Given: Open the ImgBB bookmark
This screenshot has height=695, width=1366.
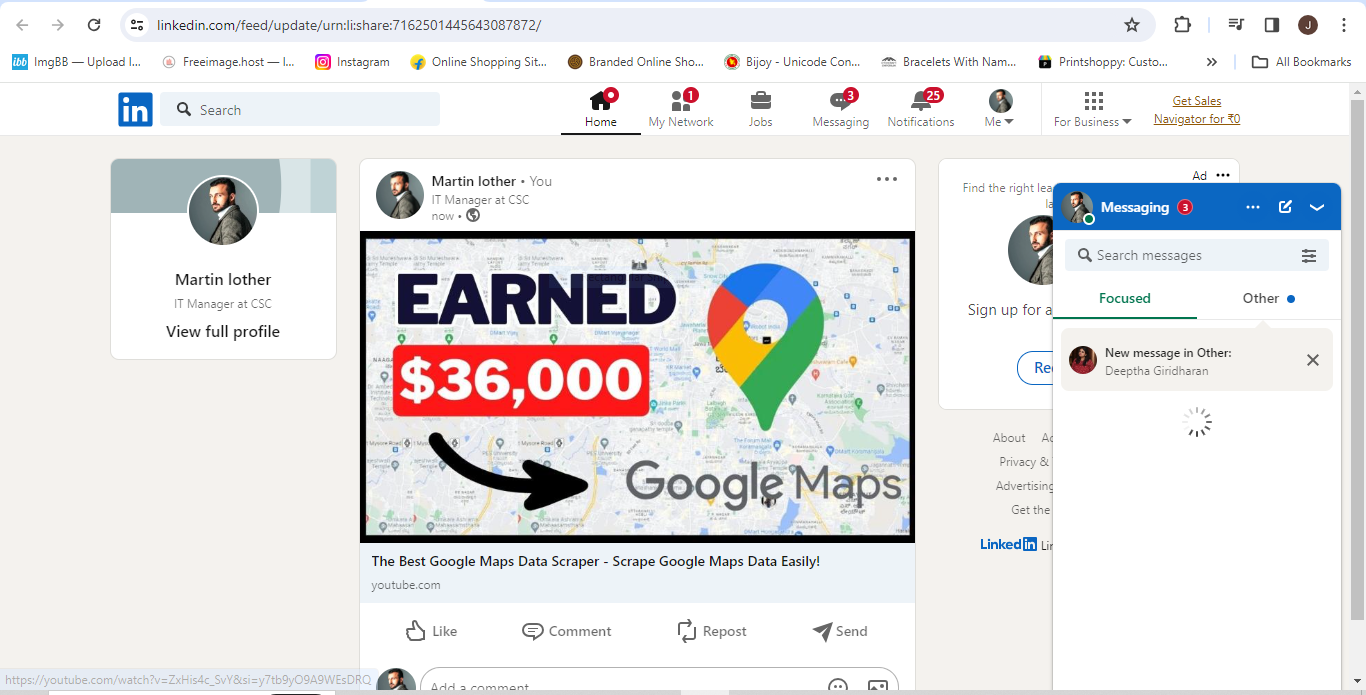Looking at the screenshot, I should pyautogui.click(x=76, y=62).
